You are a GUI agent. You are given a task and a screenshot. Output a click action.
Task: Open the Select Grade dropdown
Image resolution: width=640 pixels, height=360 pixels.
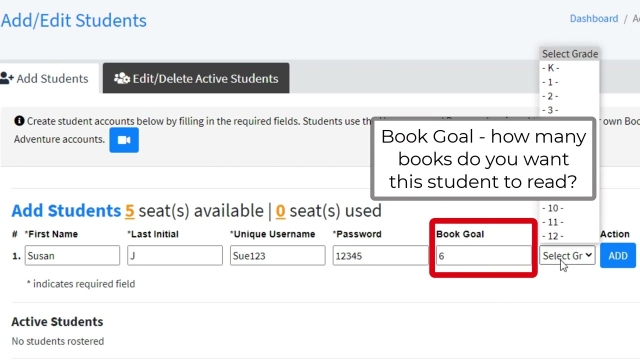(x=567, y=256)
